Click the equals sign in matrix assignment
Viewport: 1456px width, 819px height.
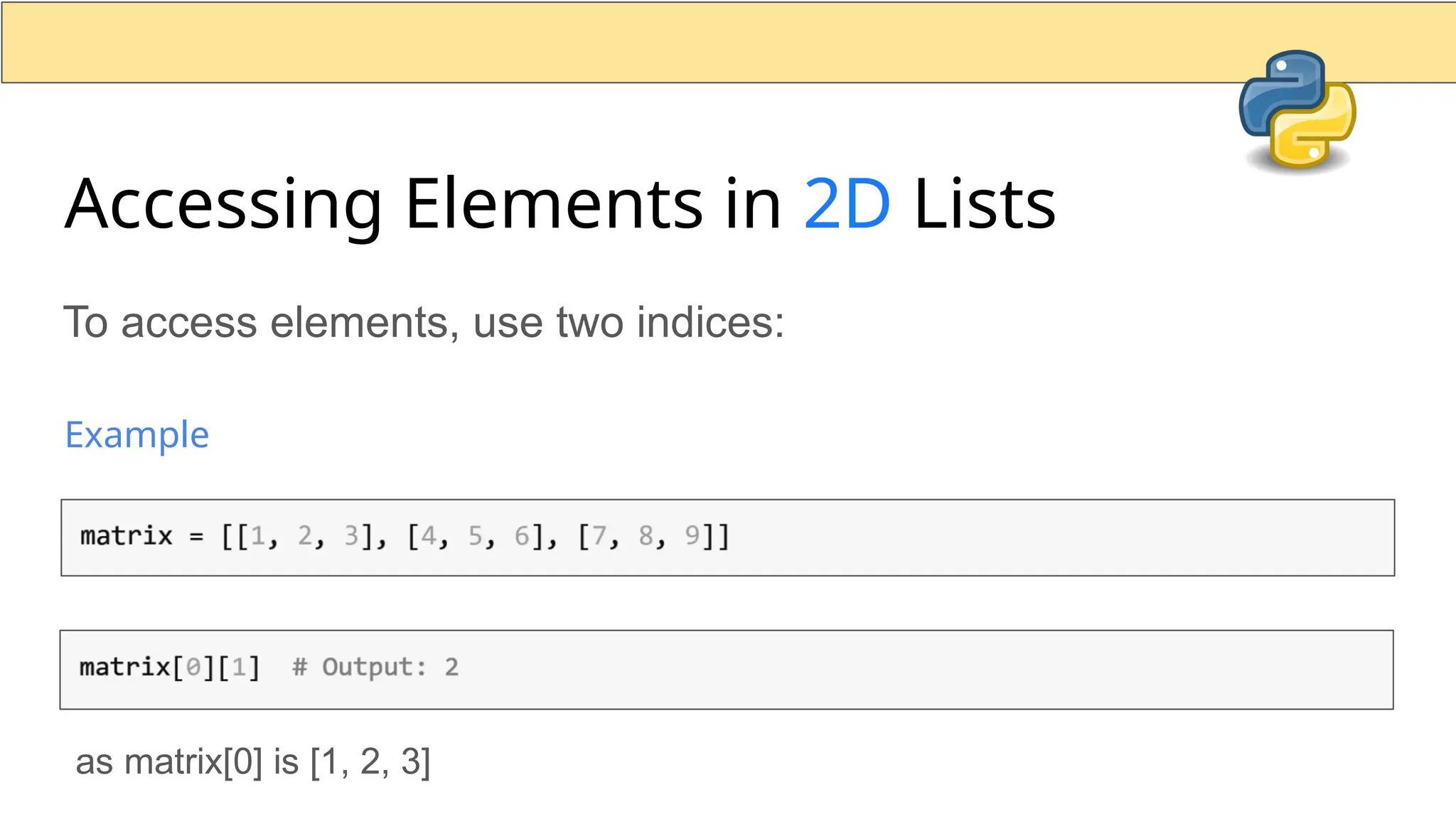click(197, 537)
